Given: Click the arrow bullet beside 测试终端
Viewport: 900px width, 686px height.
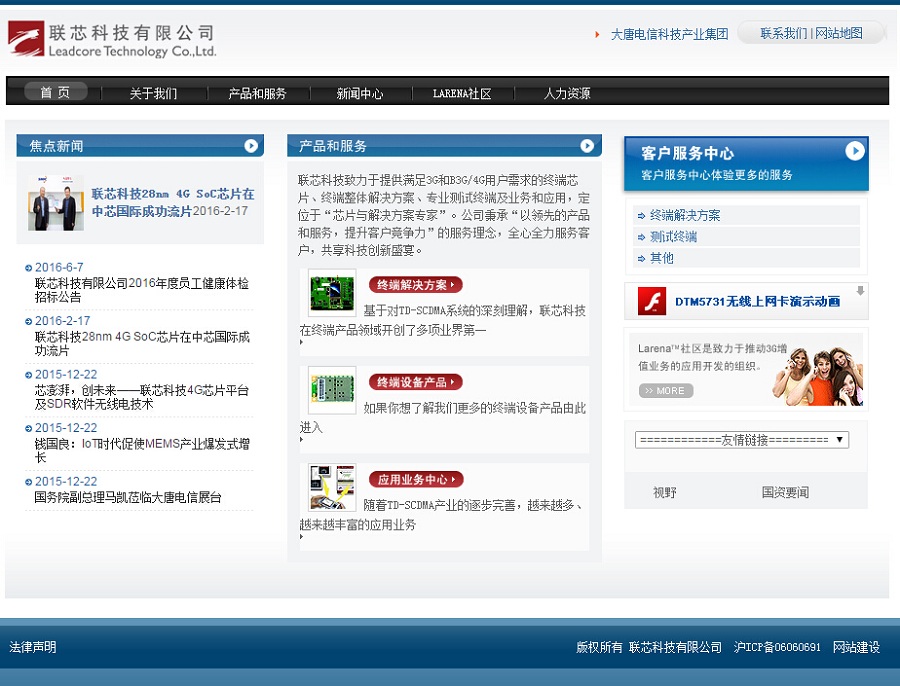Looking at the screenshot, I should tap(641, 237).
